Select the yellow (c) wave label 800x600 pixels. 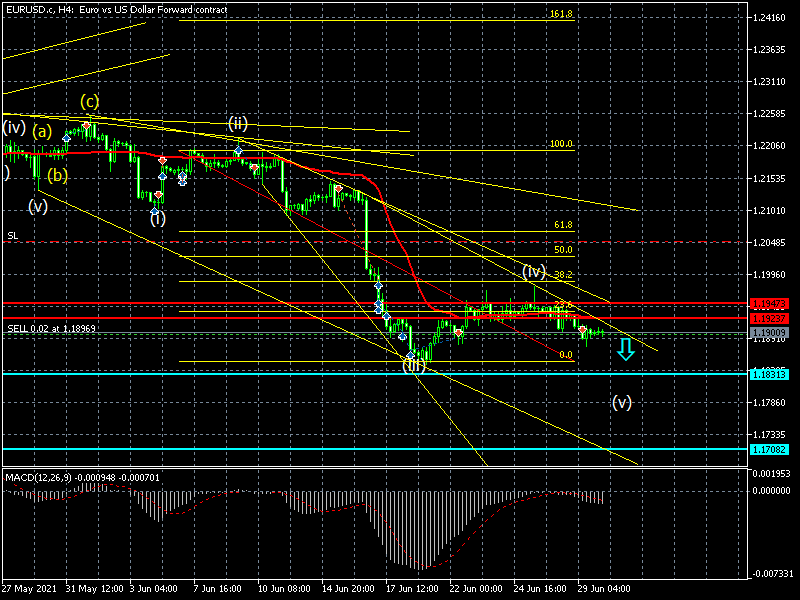point(90,101)
